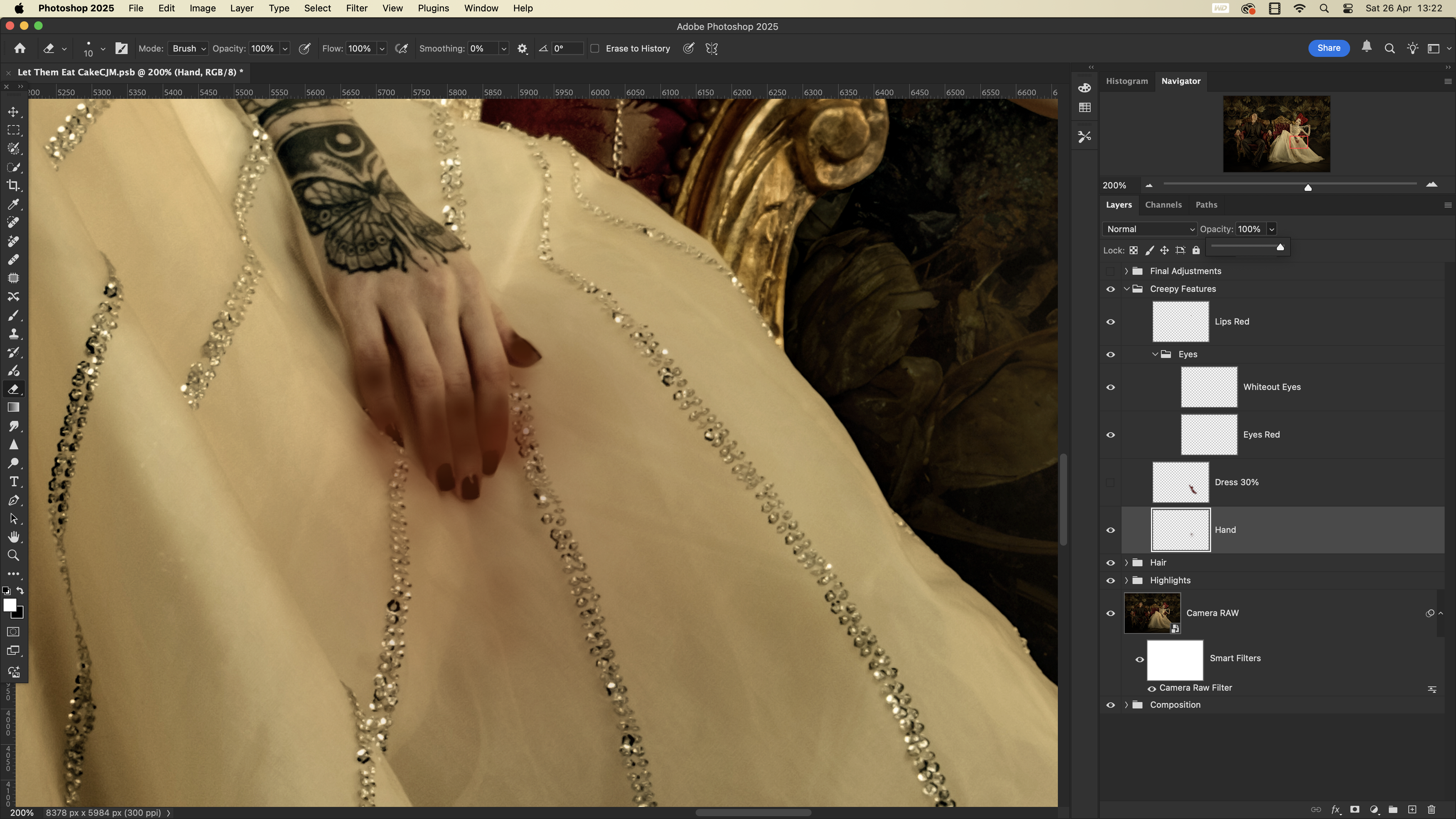Create a new layer with plus icon

point(1412,809)
